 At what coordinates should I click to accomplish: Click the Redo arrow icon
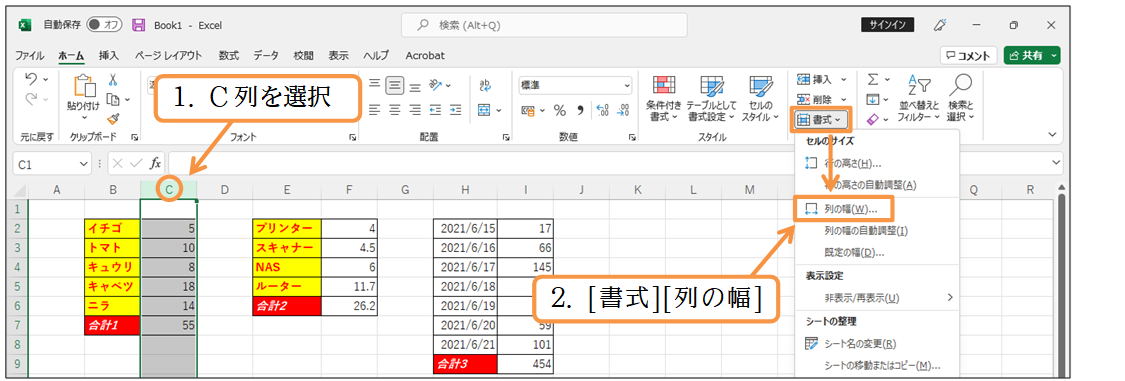click(32, 99)
